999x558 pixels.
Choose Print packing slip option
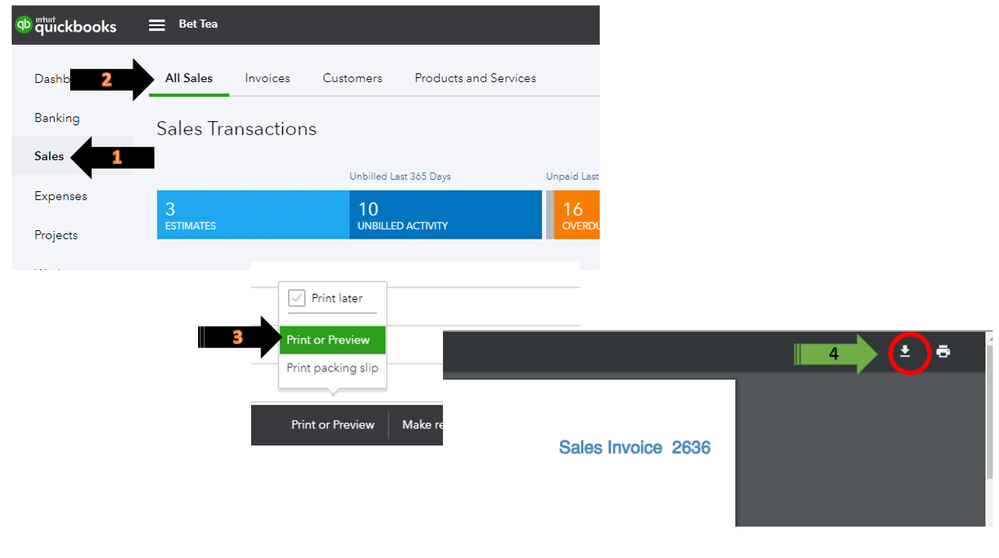point(332,368)
